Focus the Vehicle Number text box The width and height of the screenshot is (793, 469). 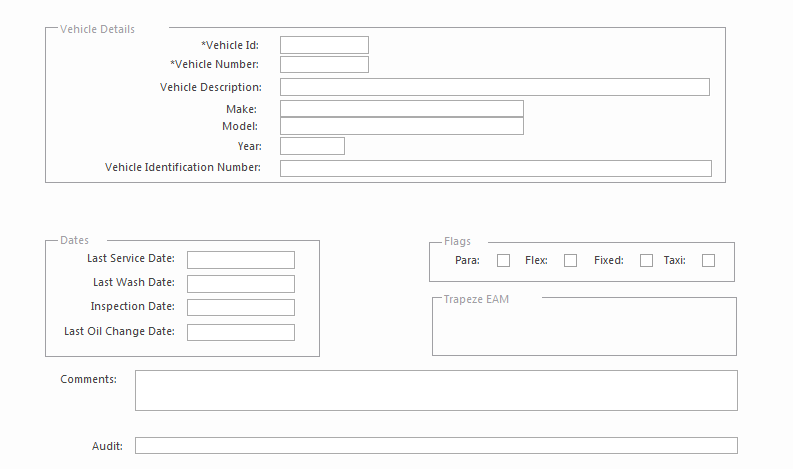(324, 65)
